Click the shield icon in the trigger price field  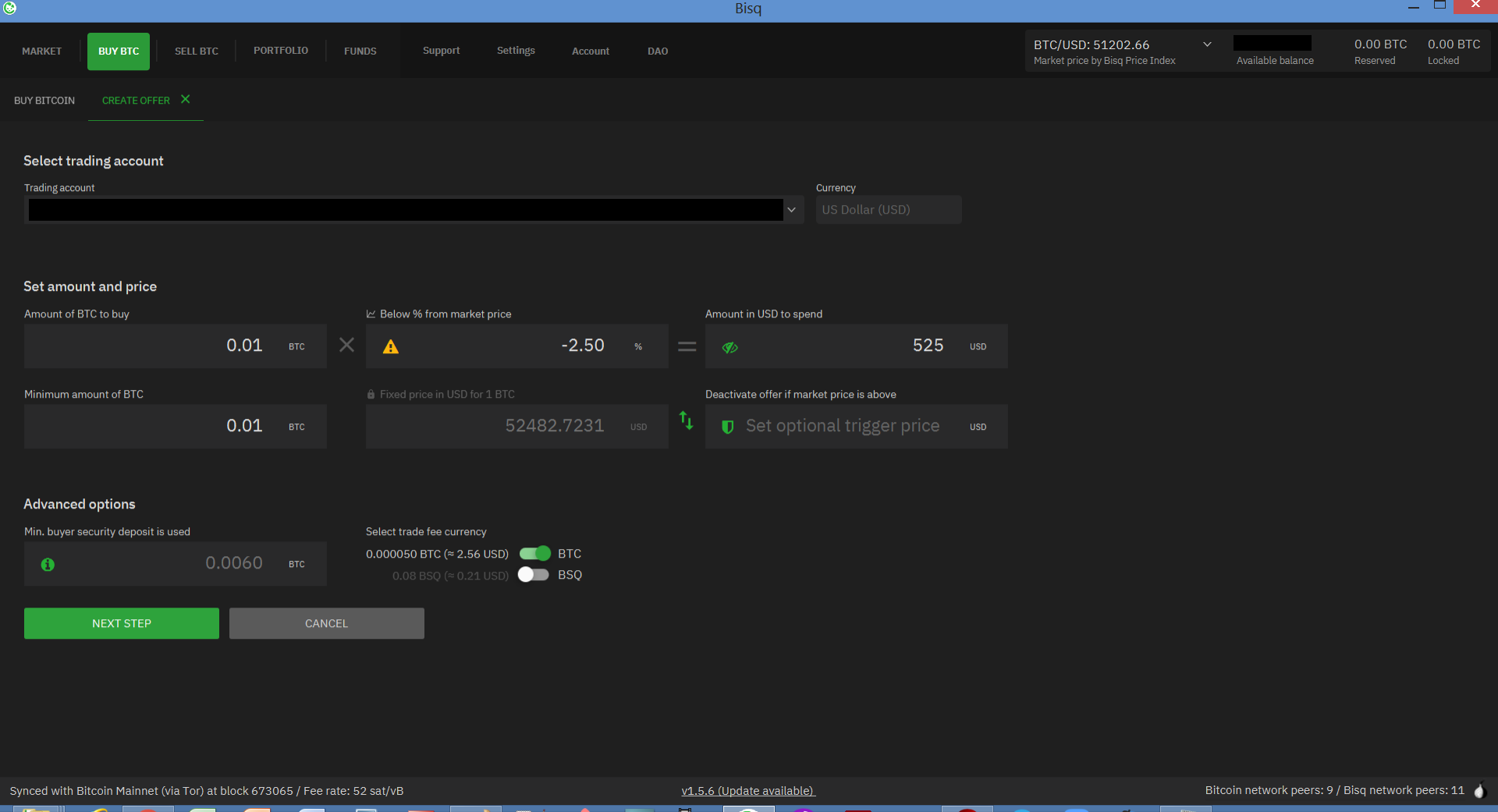pos(728,427)
